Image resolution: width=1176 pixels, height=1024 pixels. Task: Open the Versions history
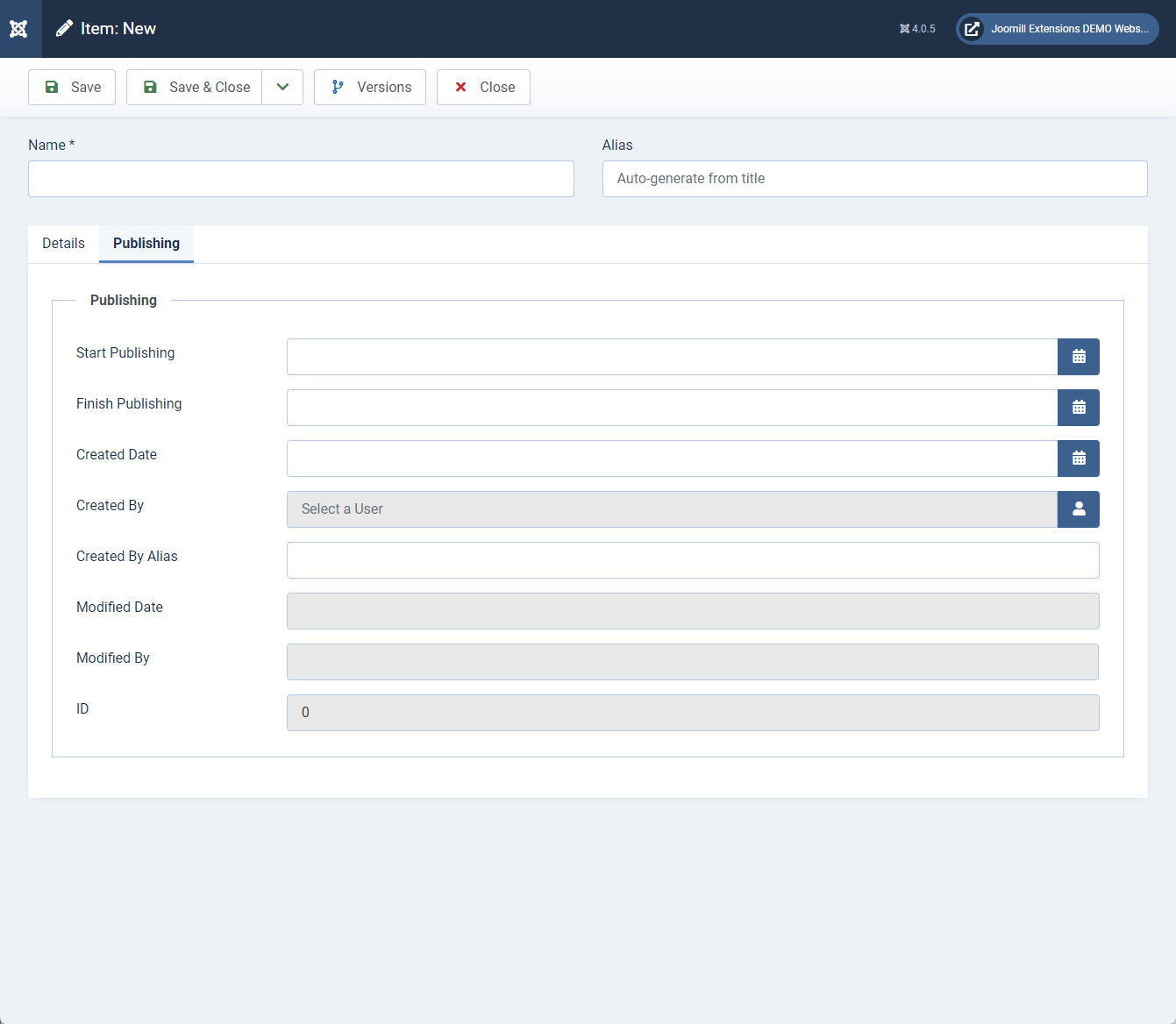point(370,88)
